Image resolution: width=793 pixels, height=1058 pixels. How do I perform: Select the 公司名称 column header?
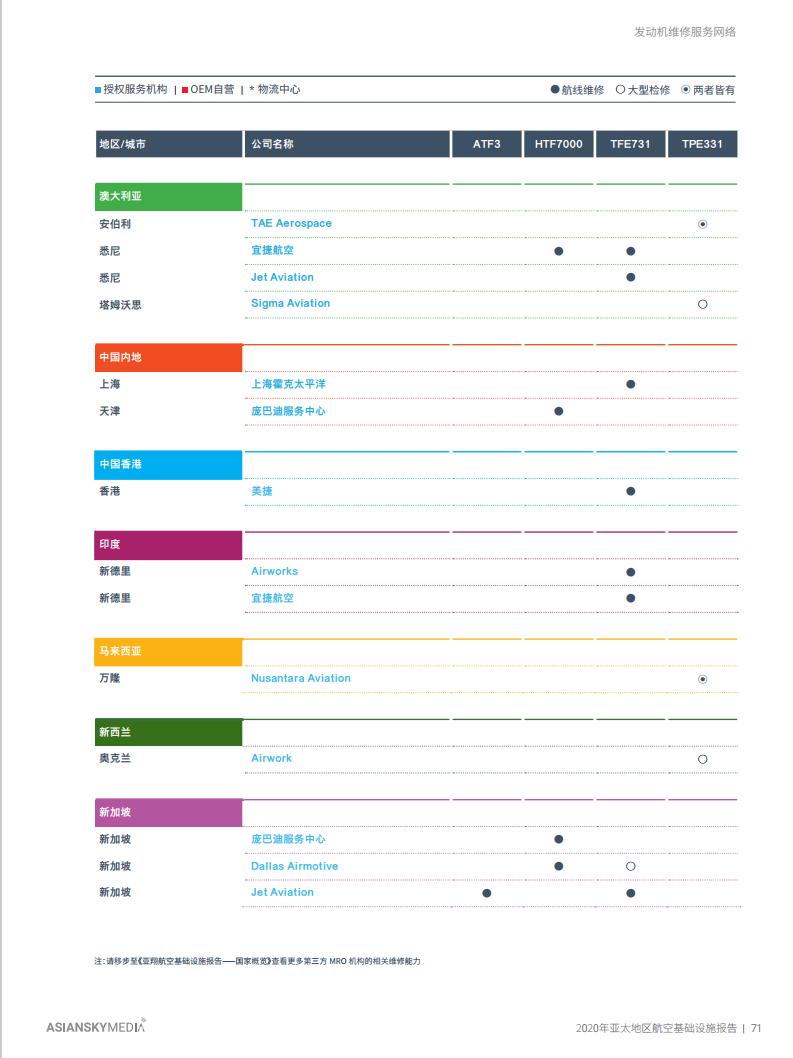pos(346,144)
